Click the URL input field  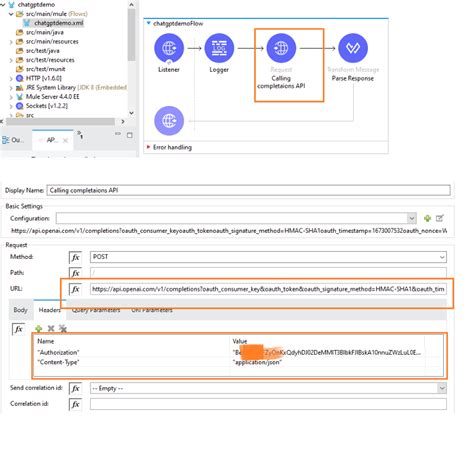pos(268,289)
